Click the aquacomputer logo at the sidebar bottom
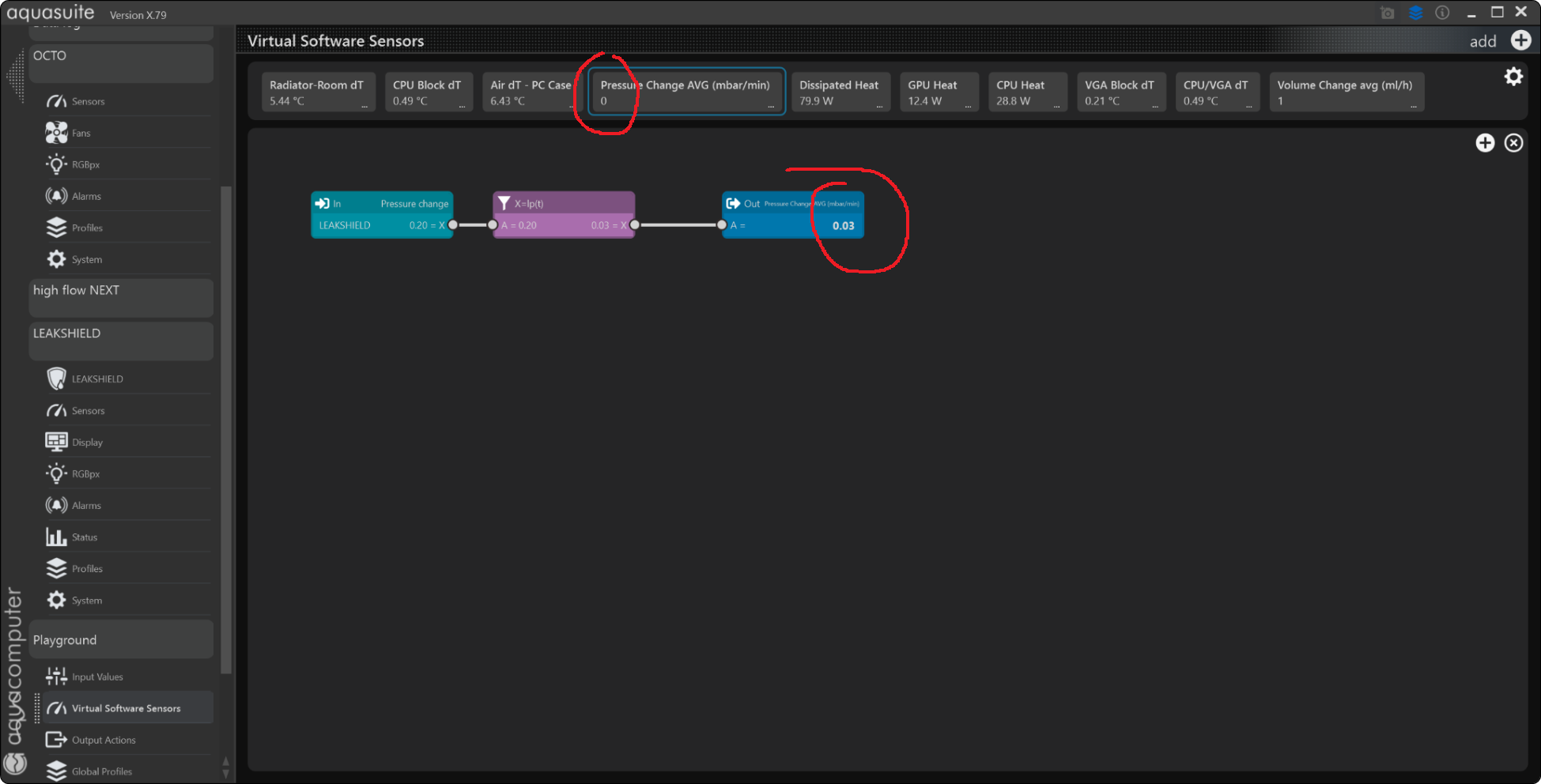 pos(15,763)
